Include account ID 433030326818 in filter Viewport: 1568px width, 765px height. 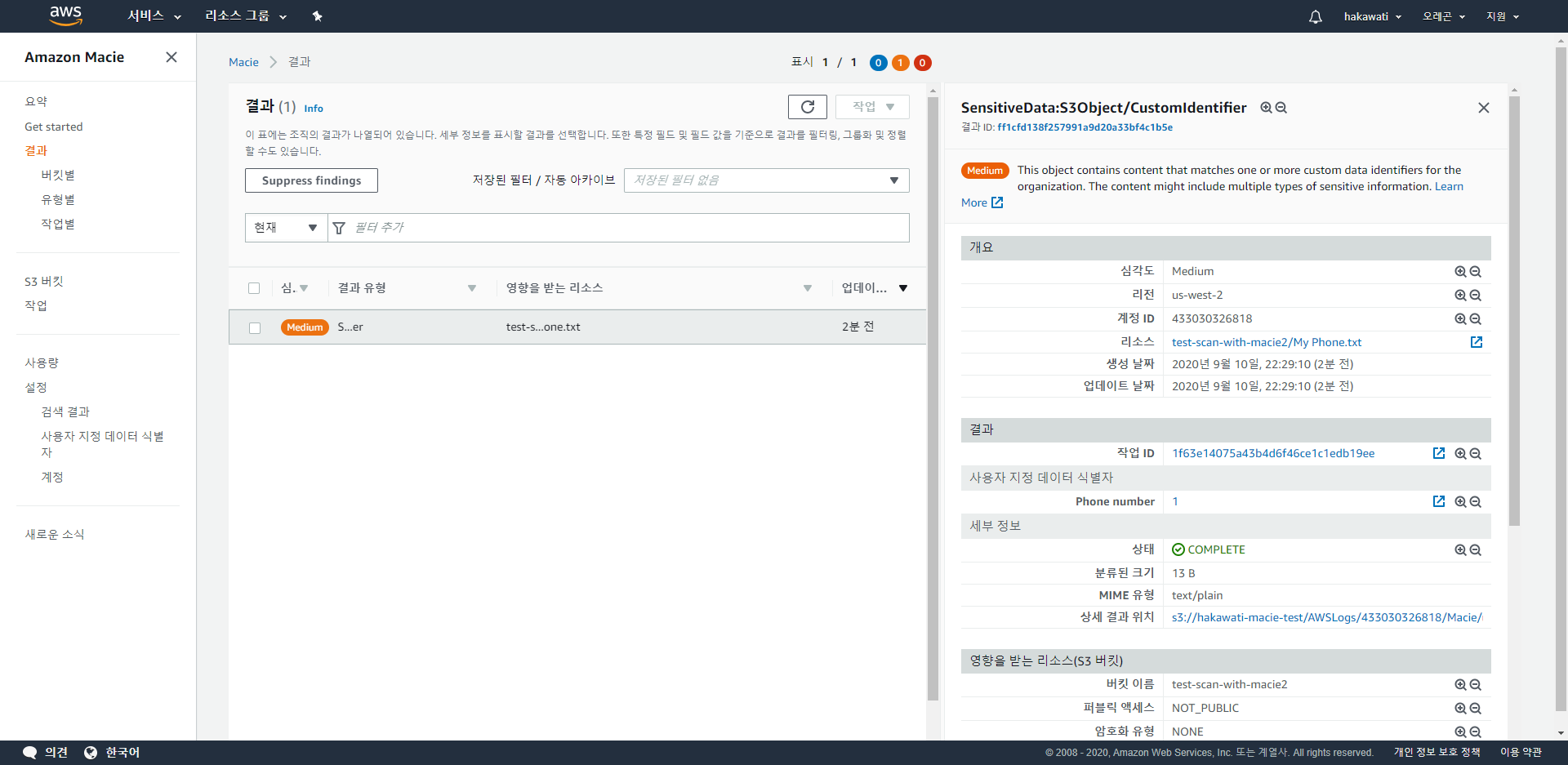coord(1460,319)
